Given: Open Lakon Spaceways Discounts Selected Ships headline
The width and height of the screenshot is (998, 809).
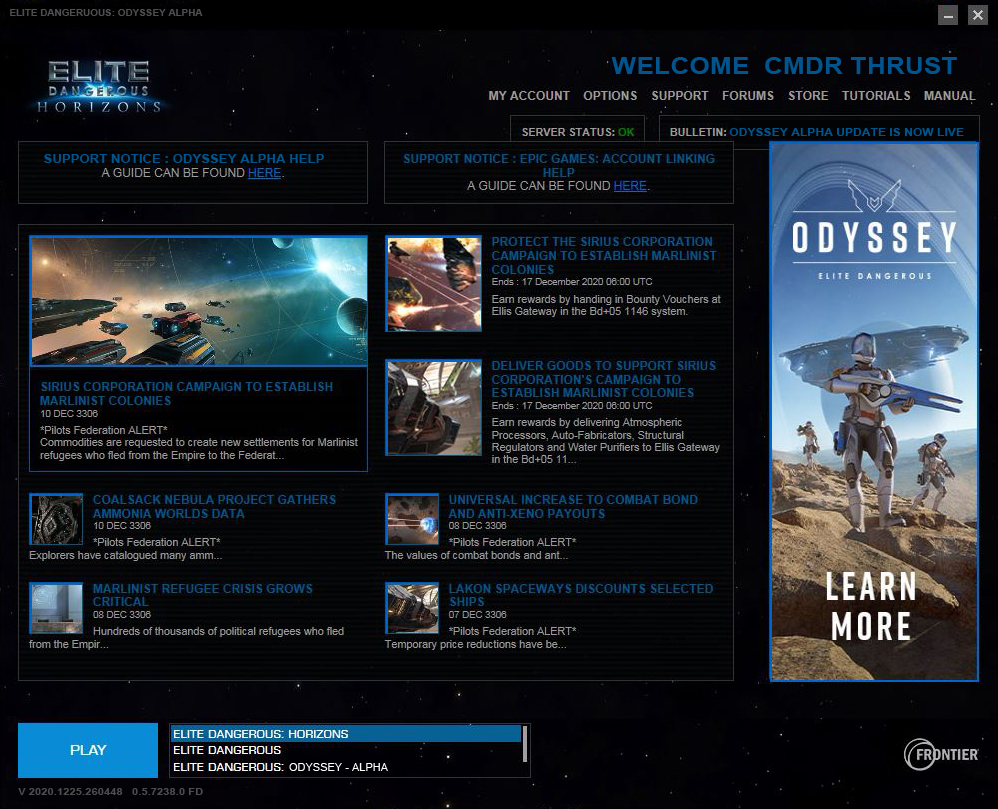Looking at the screenshot, I should tap(580, 595).
